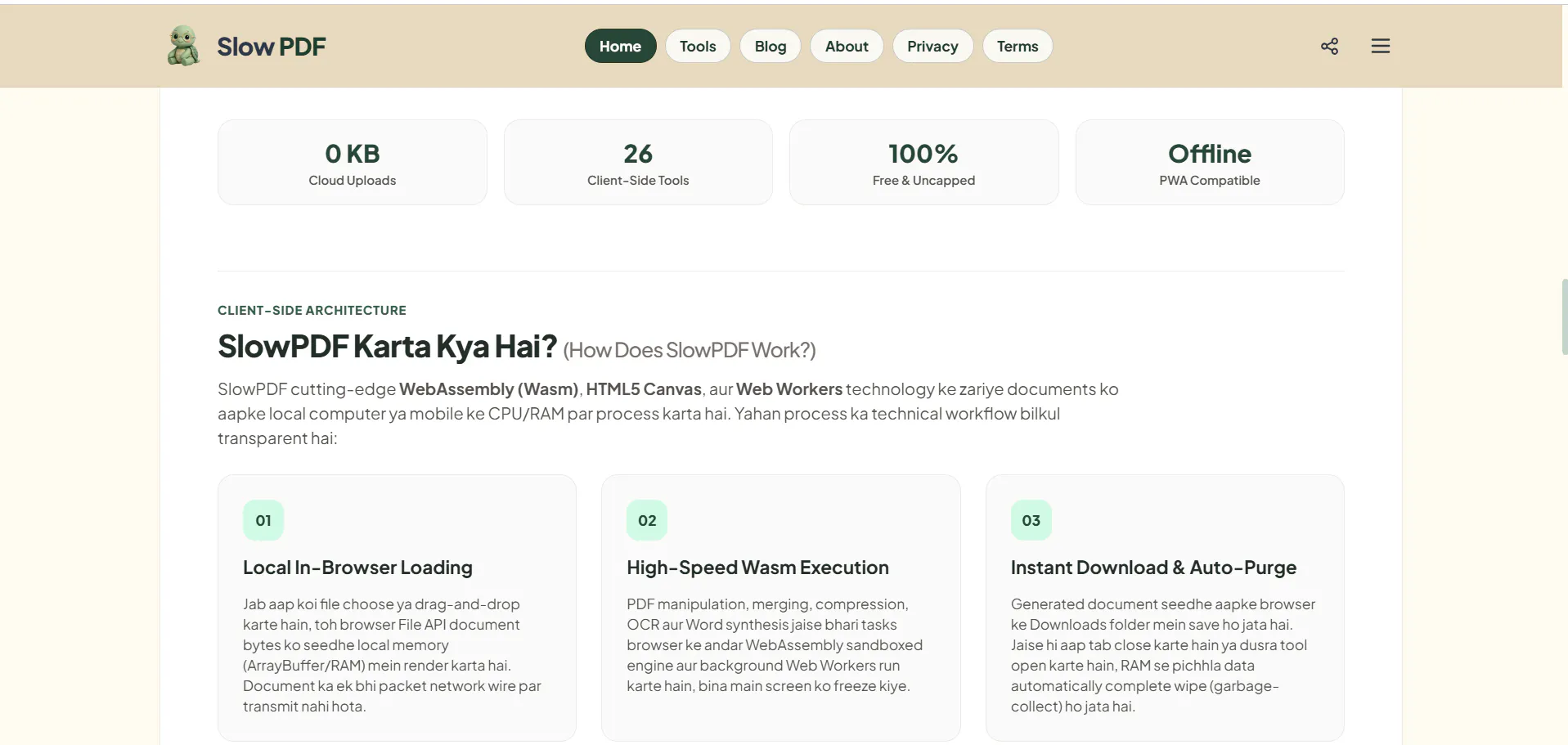Image resolution: width=1568 pixels, height=745 pixels.
Task: Click the bold HTML5 Canvas text
Action: (644, 389)
